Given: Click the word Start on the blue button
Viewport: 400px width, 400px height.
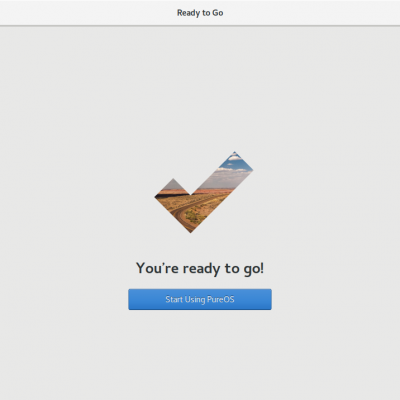Looking at the screenshot, I should coord(174,299).
